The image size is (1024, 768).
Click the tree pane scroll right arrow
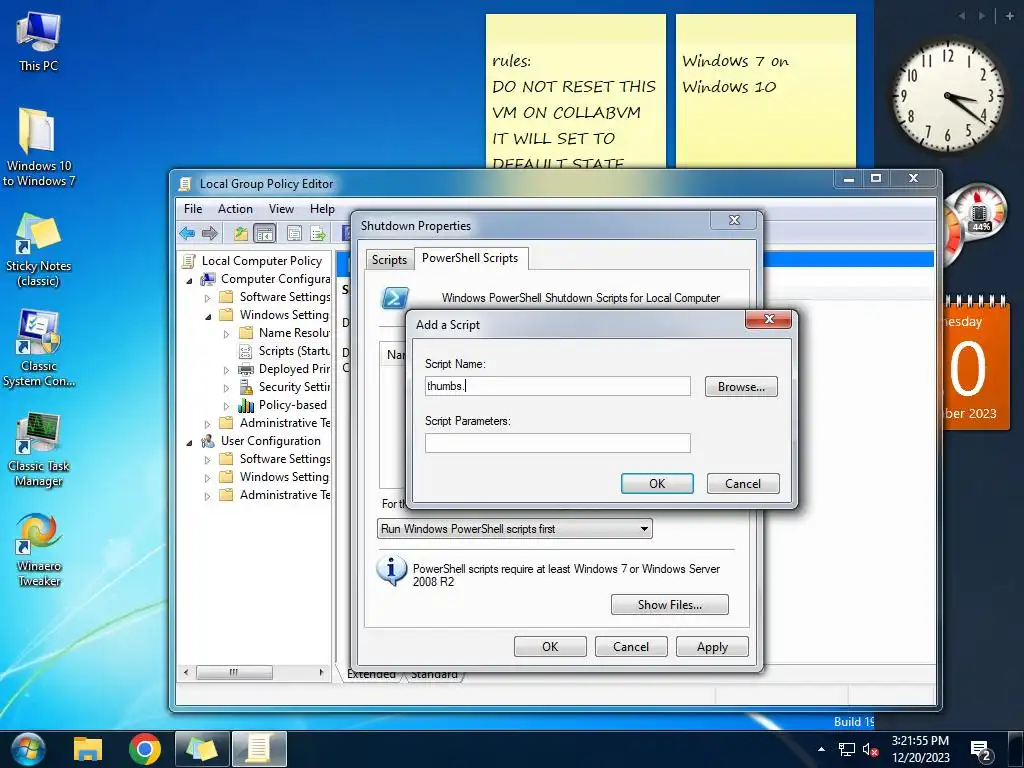[x=321, y=672]
